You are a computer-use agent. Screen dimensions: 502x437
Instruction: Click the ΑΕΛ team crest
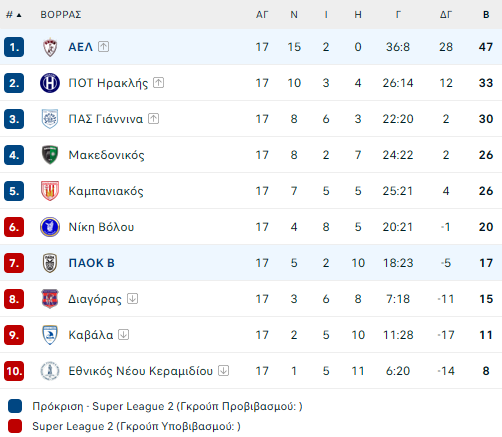pos(50,47)
